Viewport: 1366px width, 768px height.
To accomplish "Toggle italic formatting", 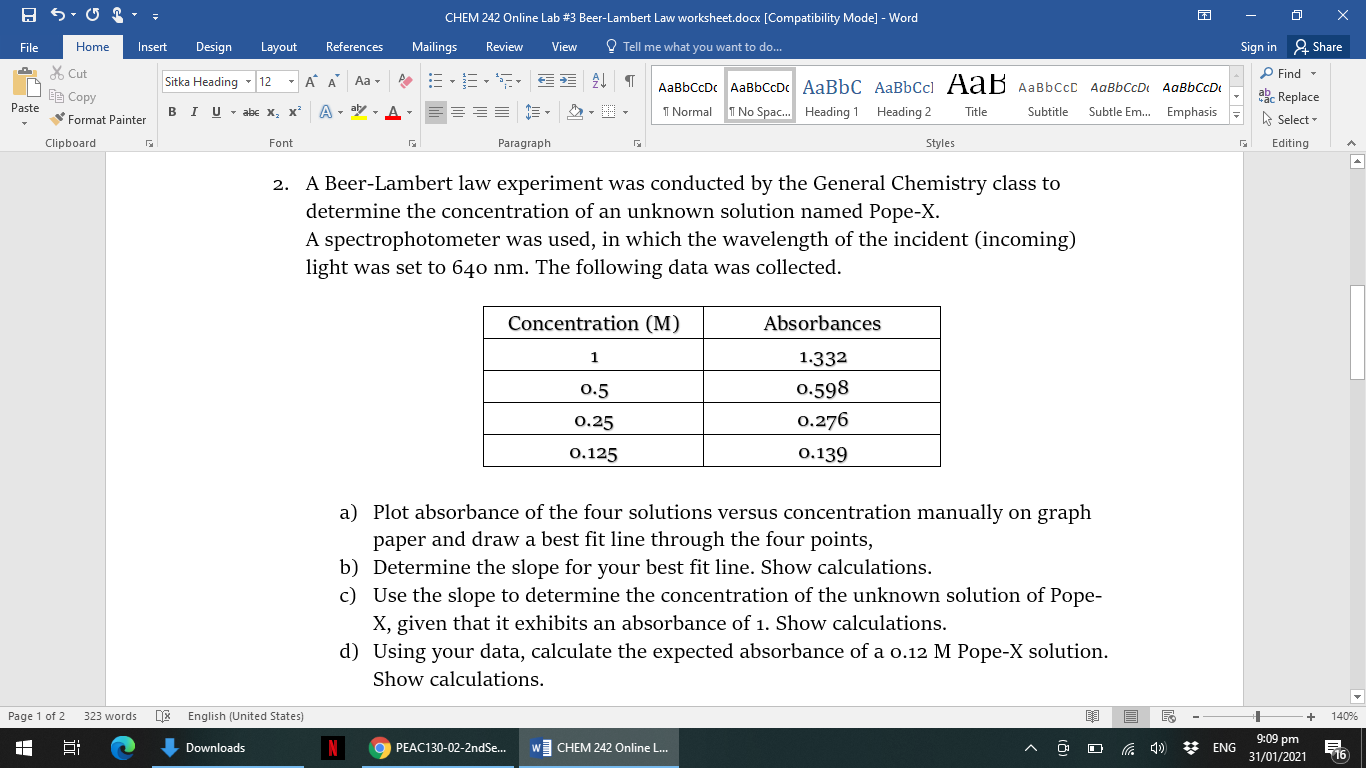I will [194, 113].
